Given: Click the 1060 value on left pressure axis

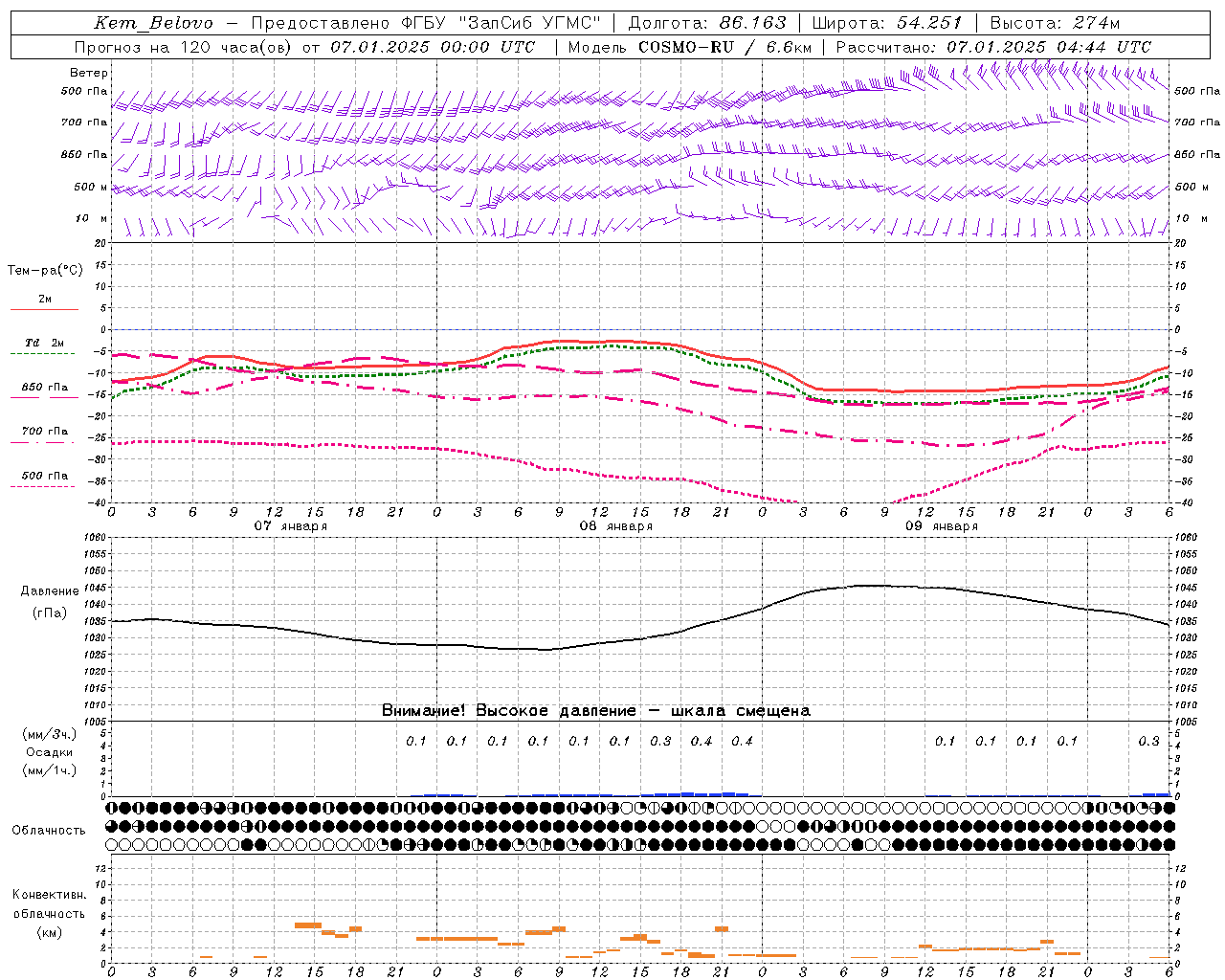Looking at the screenshot, I should [95, 538].
